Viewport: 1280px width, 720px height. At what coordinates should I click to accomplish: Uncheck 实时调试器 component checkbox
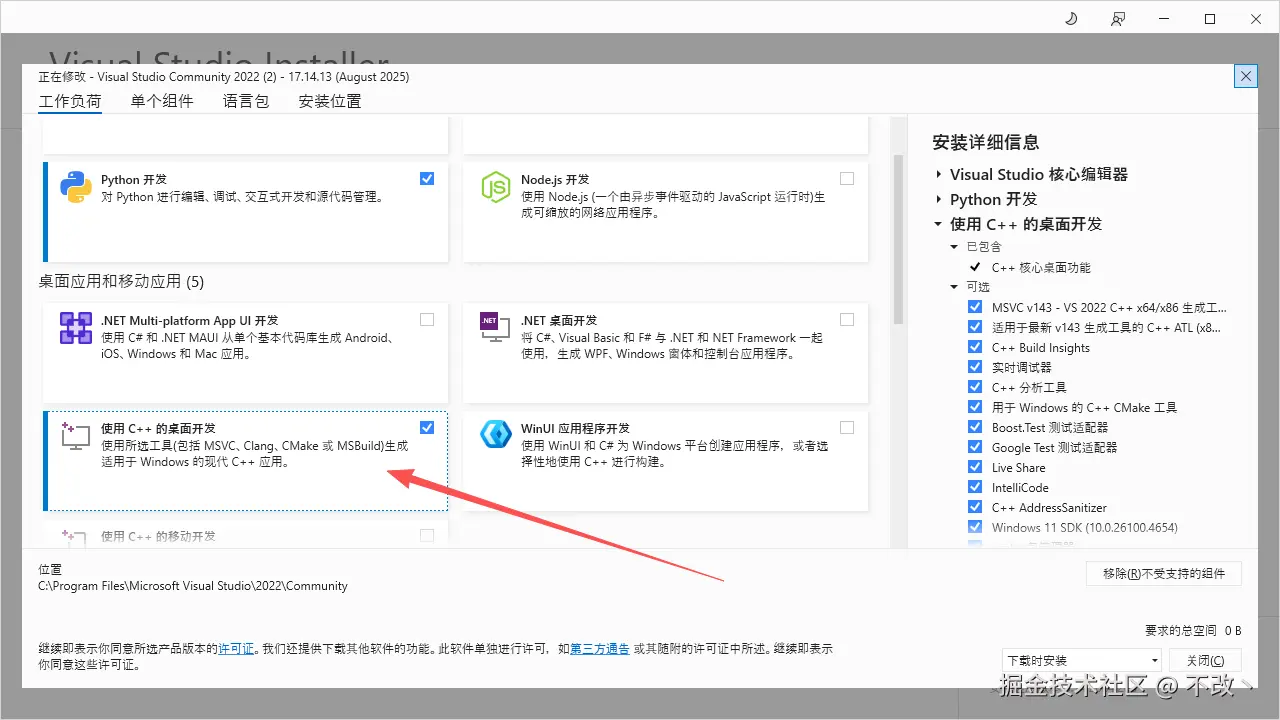pyautogui.click(x=975, y=367)
